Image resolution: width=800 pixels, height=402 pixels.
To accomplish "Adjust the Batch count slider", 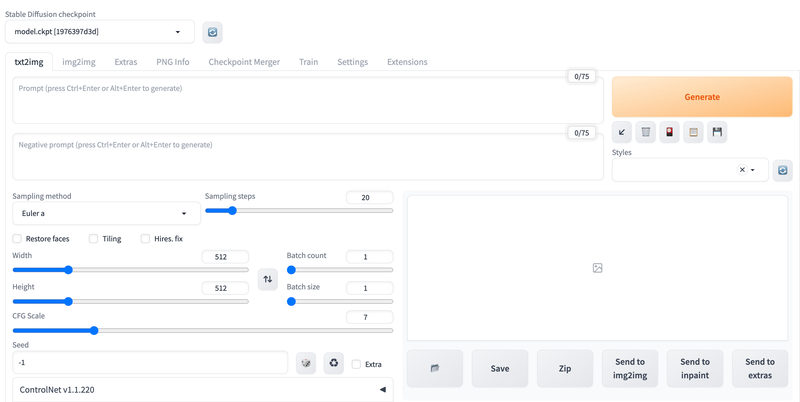I will coord(340,270).
